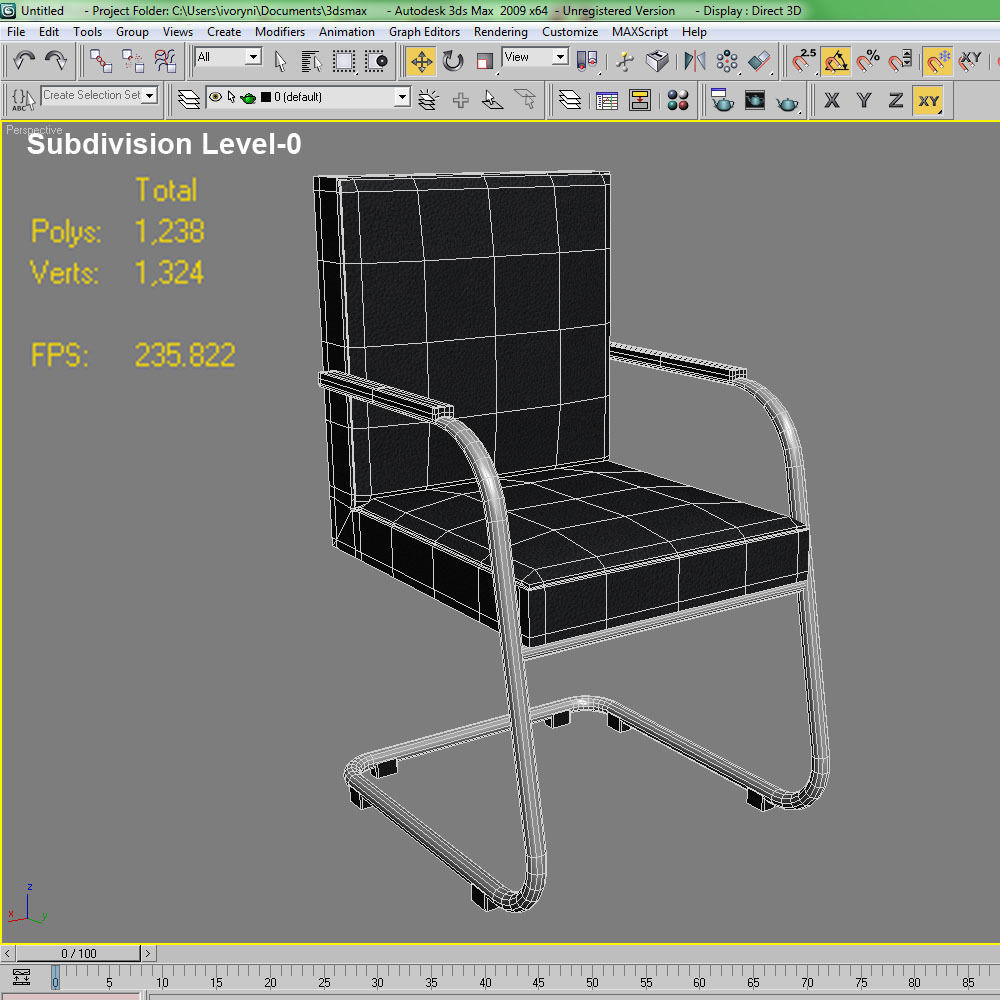Open Mini Curve Editor icon by track bar
The height and width of the screenshot is (1000, 1000).
tap(22, 976)
